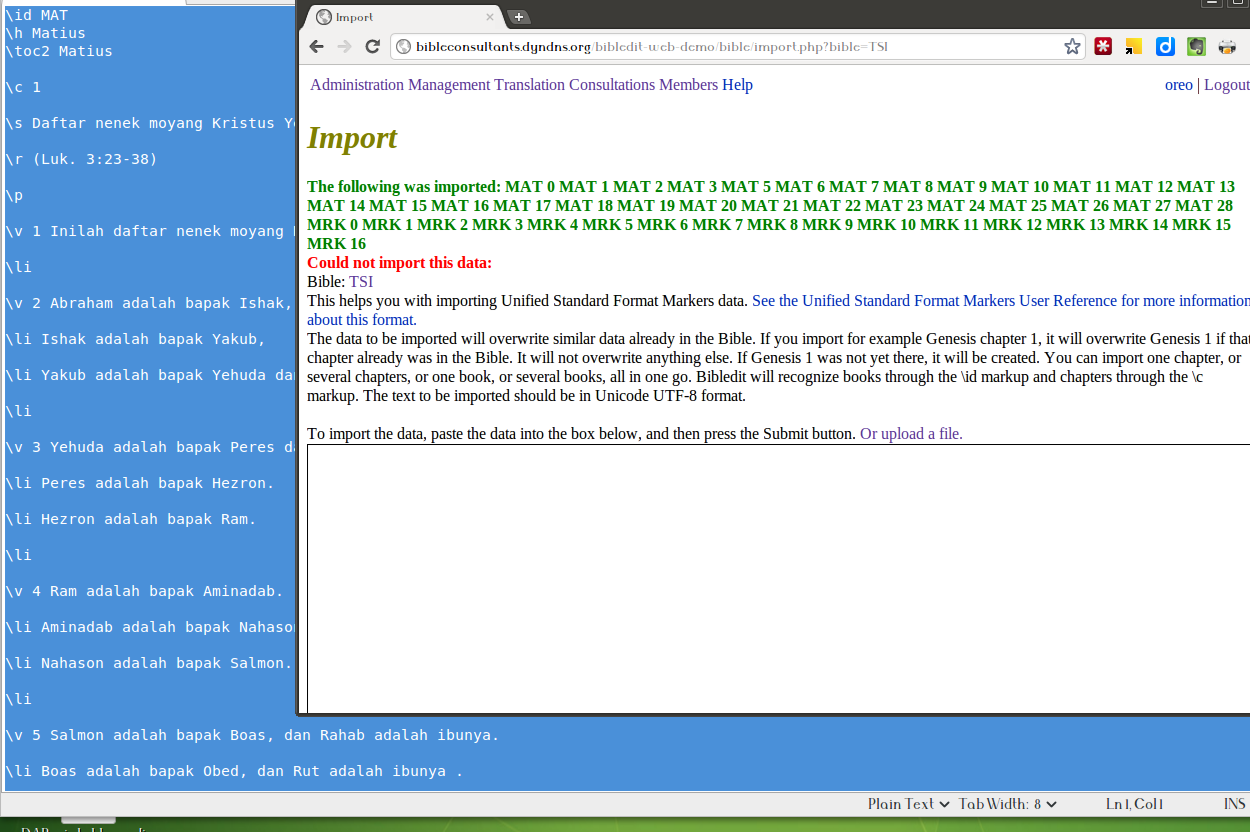
Task: Click the '\li Hezron adalah bapak Ram.' line
Action: 131,519
